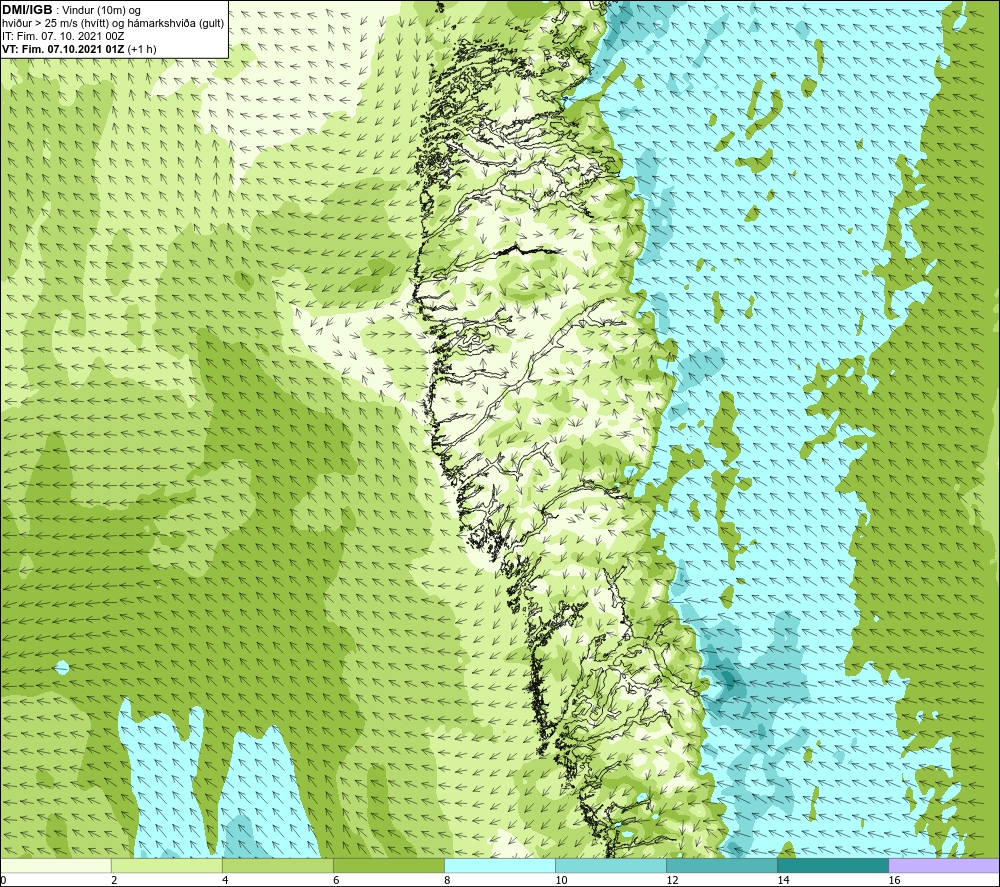Image resolution: width=1000 pixels, height=887 pixels.
Task: Click the 12–14 m/s teal scale segment
Action: 722,865
